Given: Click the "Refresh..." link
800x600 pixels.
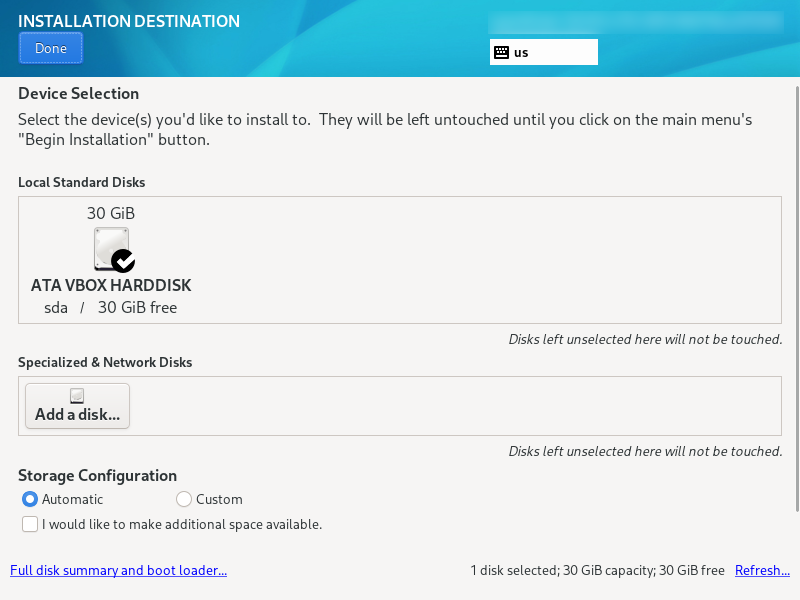Looking at the screenshot, I should (x=762, y=571).
